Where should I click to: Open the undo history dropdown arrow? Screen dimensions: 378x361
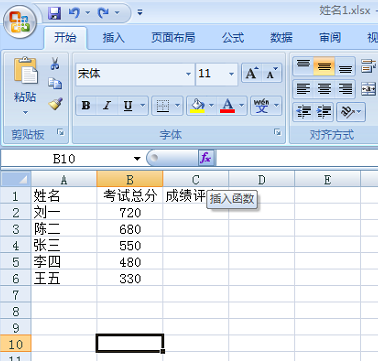[x=88, y=13]
